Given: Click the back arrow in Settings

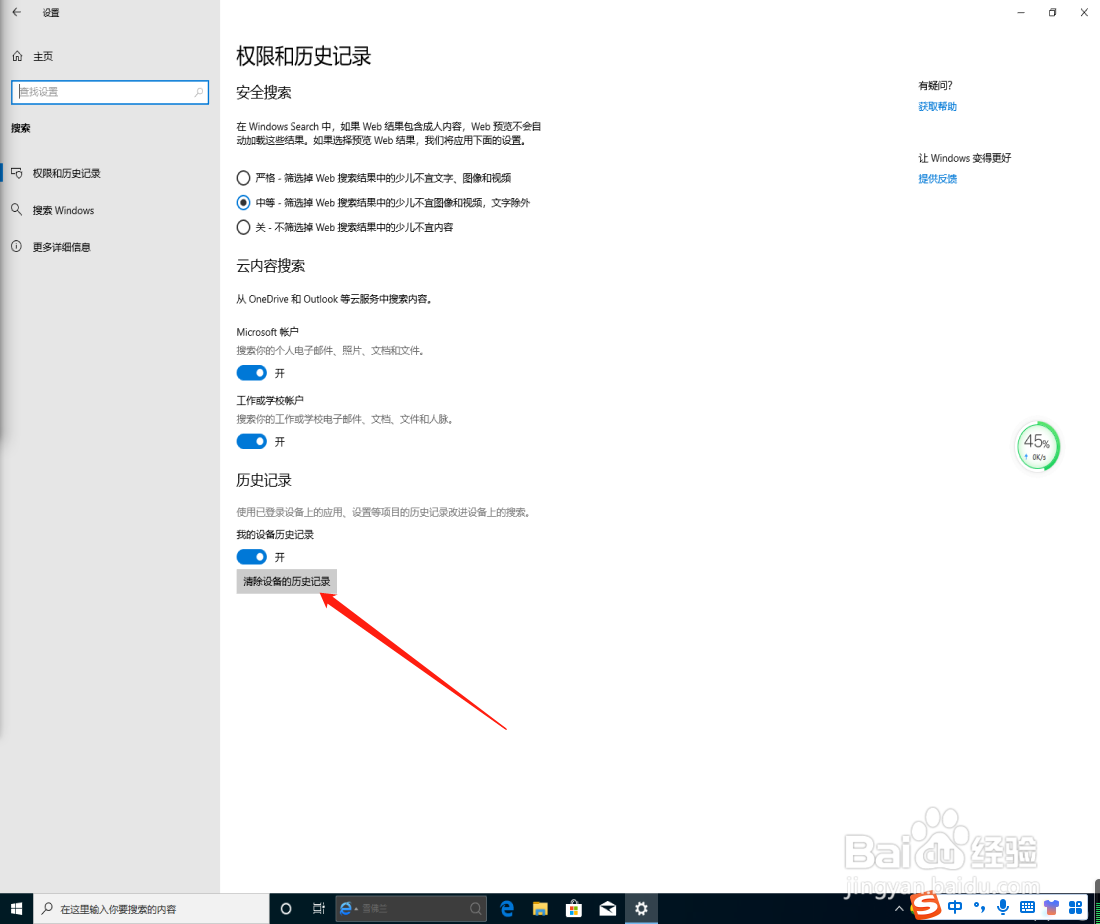Looking at the screenshot, I should pyautogui.click(x=15, y=12).
